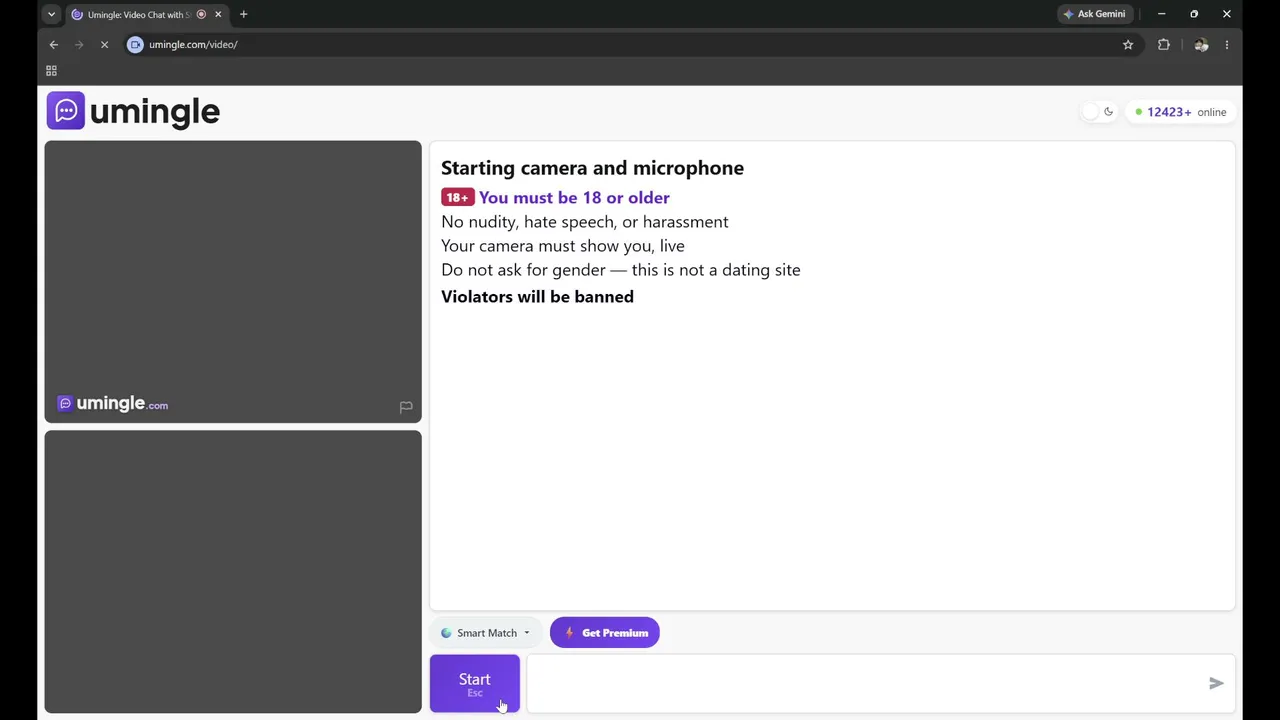Click the 18+ red badge
1280x720 pixels.
point(457,198)
